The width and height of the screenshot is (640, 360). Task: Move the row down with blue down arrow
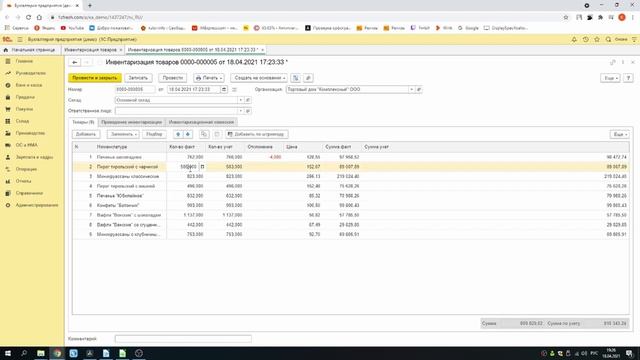(x=188, y=134)
